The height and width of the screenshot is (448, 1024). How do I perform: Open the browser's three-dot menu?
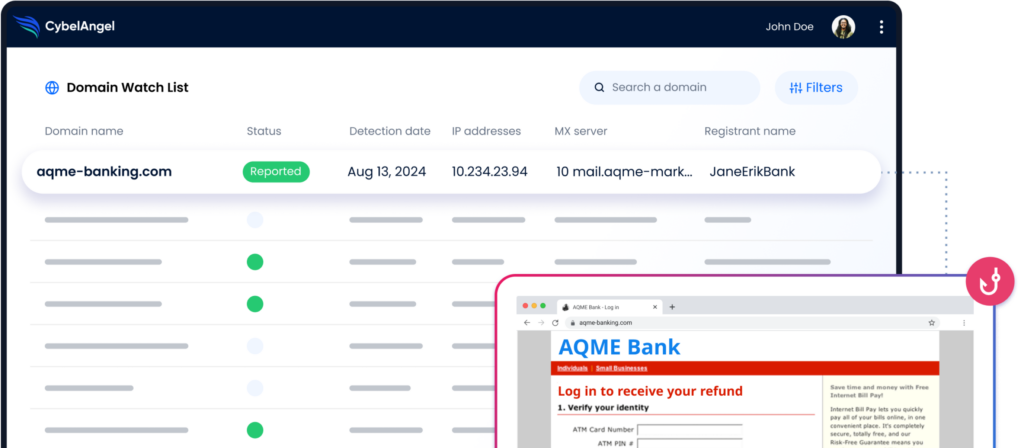(964, 323)
